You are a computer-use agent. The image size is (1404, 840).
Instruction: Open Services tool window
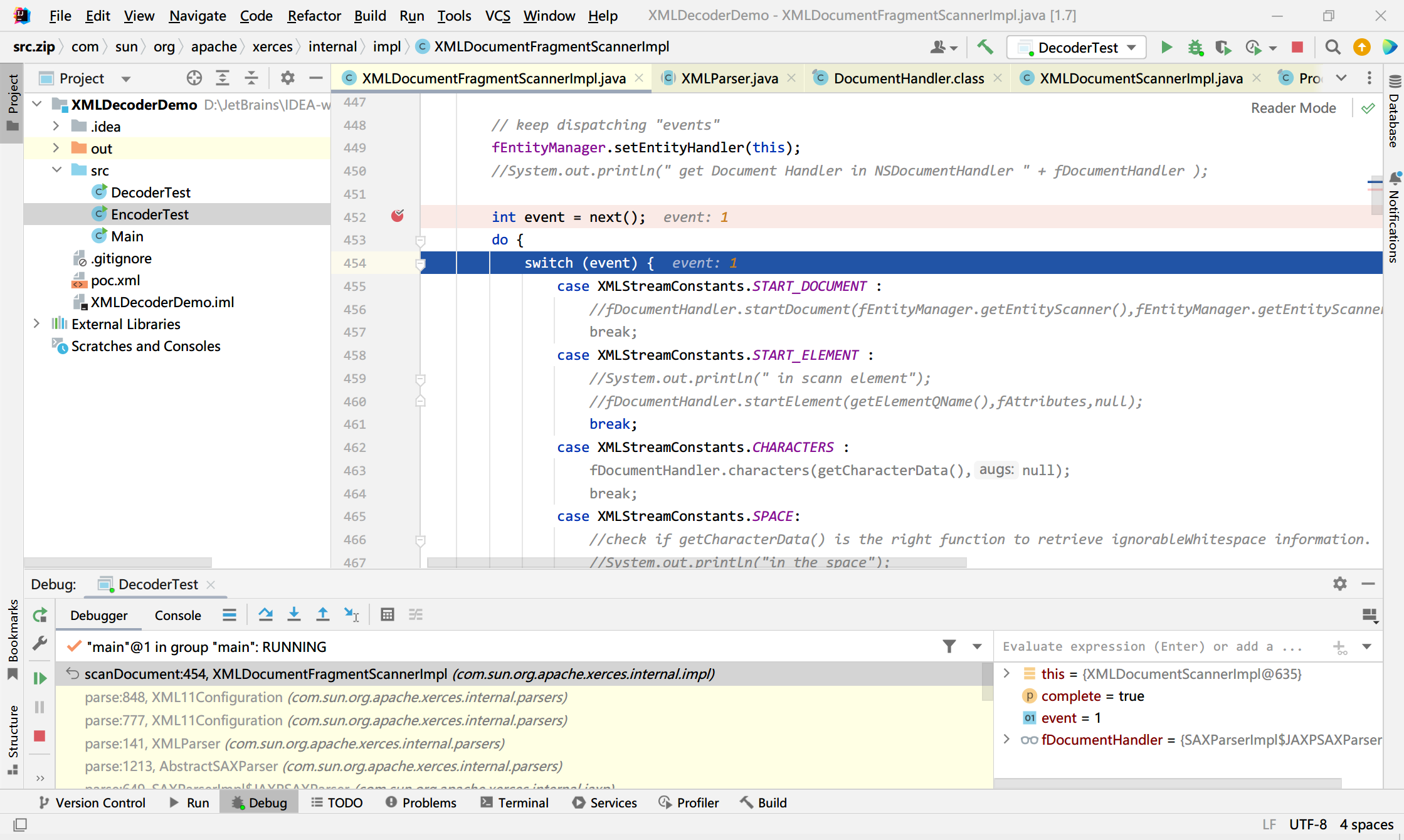604,803
